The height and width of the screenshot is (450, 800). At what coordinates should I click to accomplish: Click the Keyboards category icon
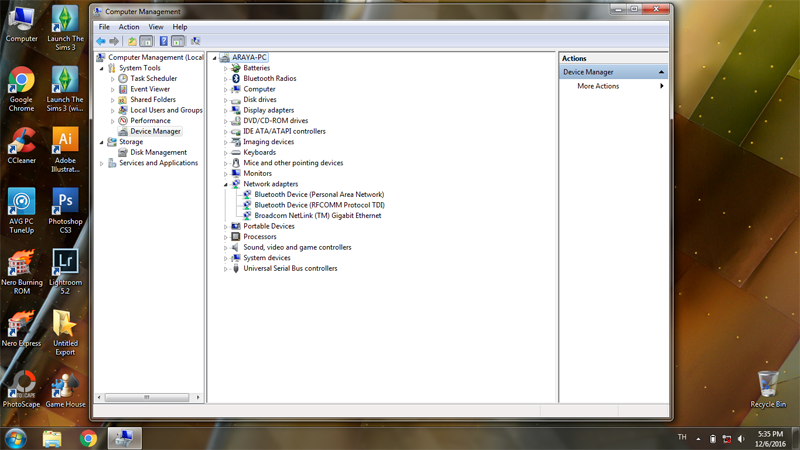[x=236, y=153]
